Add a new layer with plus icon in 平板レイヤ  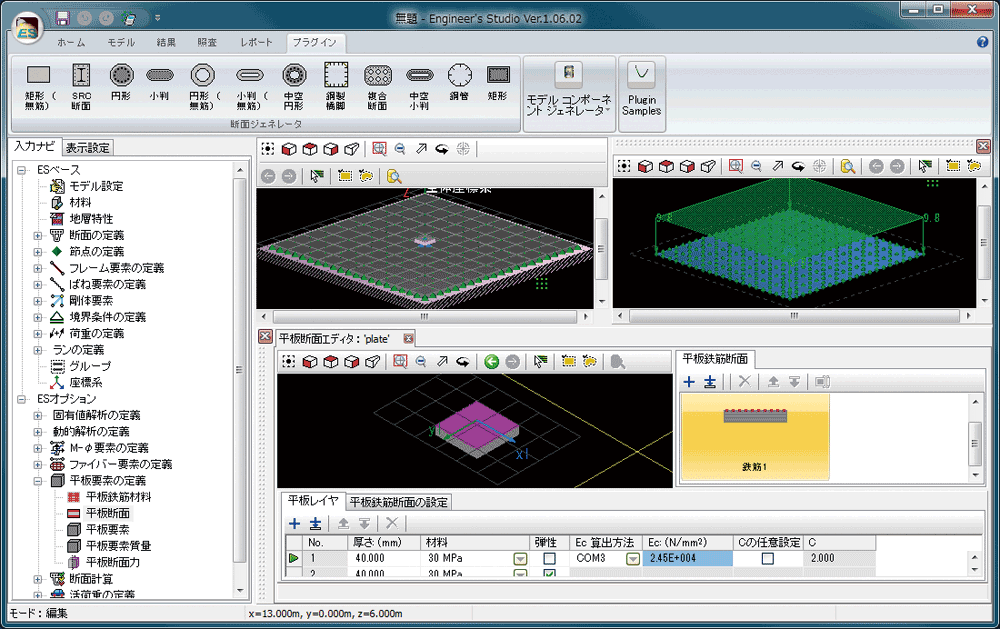(294, 524)
